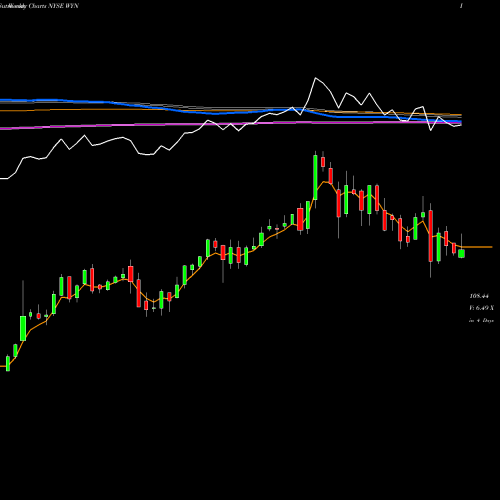This screenshot has width=500, height=500.
Task: Click the last green candlestick on the right
Action: [x=461, y=253]
